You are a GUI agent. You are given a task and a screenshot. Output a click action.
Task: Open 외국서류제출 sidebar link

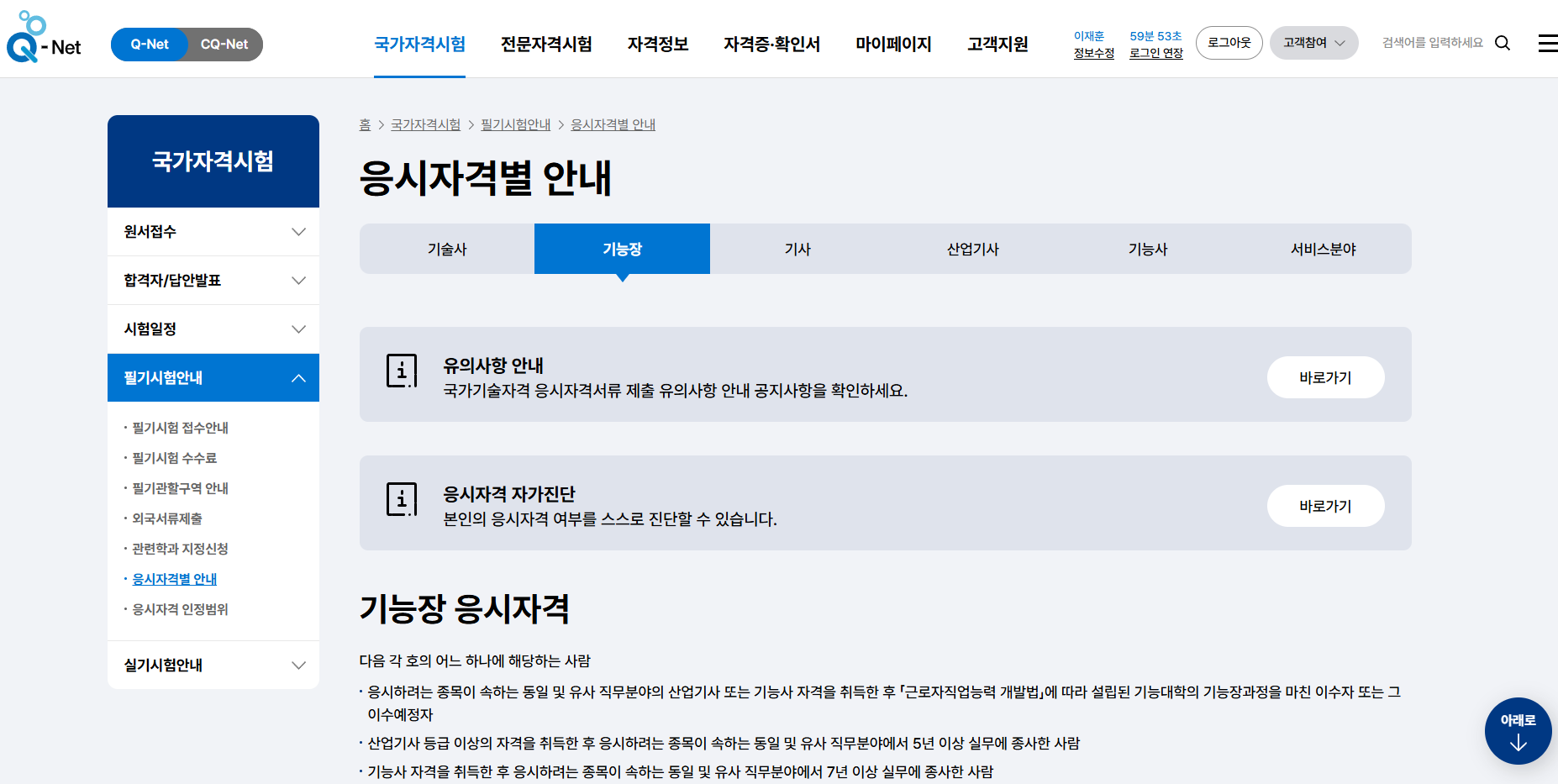pos(167,518)
